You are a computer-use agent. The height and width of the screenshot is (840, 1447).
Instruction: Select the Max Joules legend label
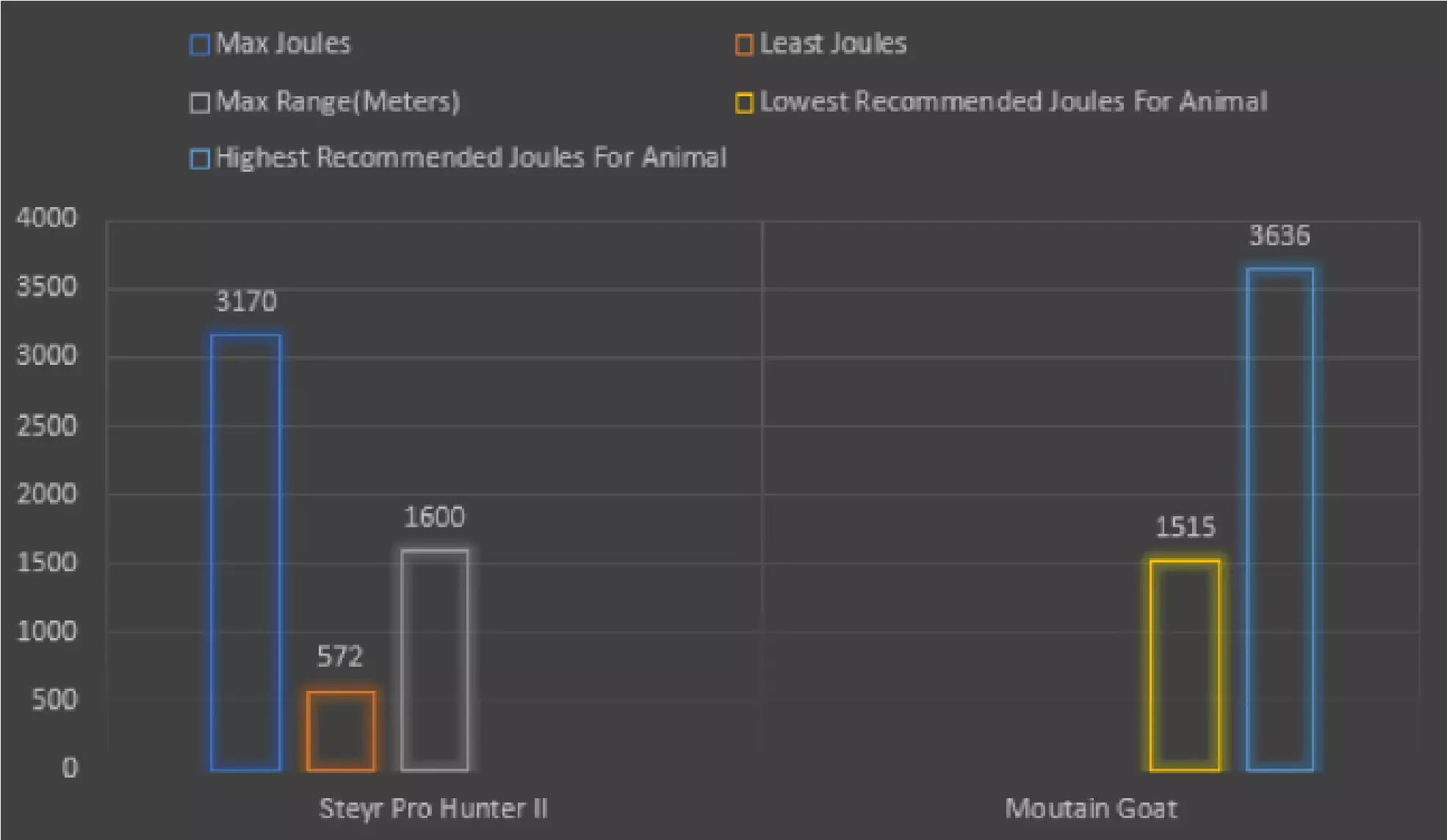(x=284, y=43)
